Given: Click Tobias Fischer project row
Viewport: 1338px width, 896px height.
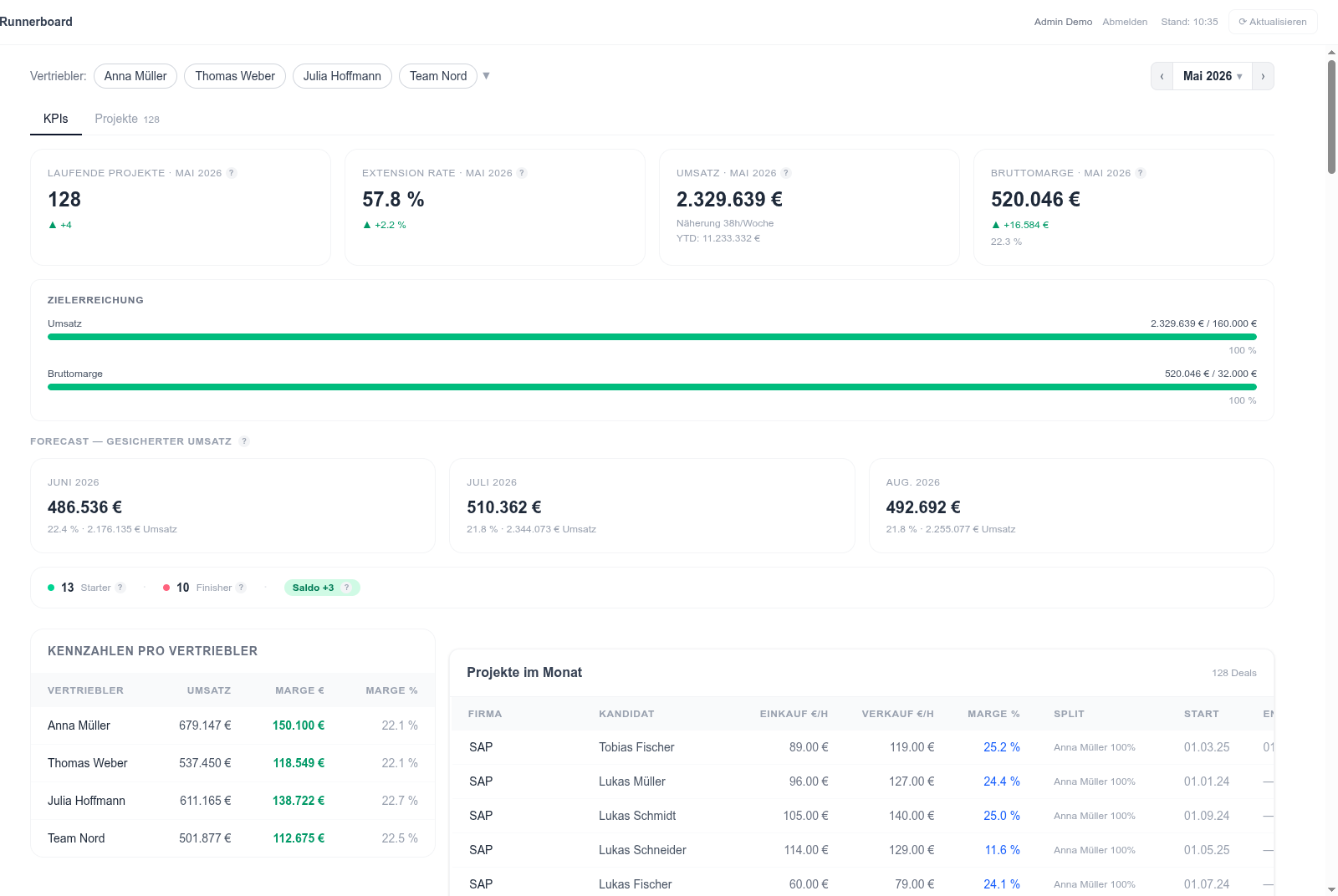Looking at the screenshot, I should pyautogui.click(x=861, y=747).
